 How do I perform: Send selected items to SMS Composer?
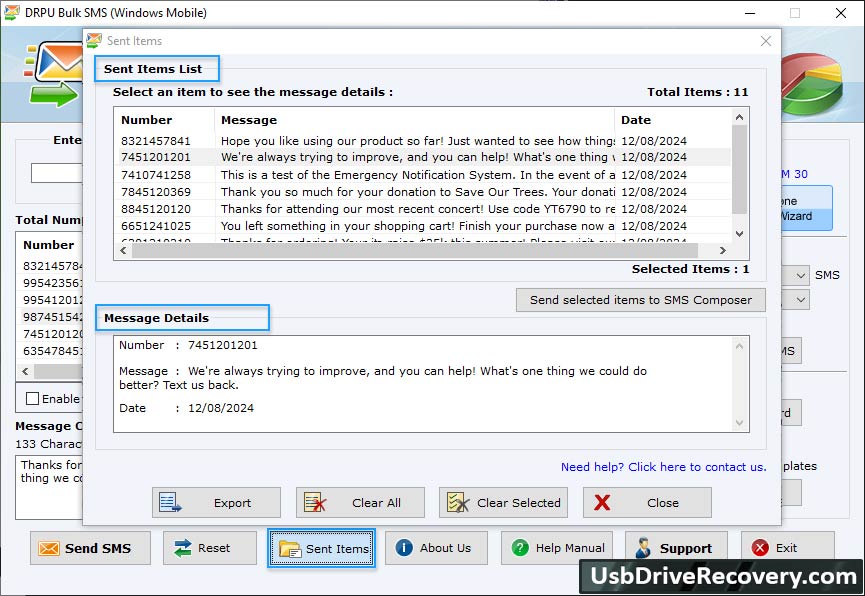pyautogui.click(x=640, y=300)
